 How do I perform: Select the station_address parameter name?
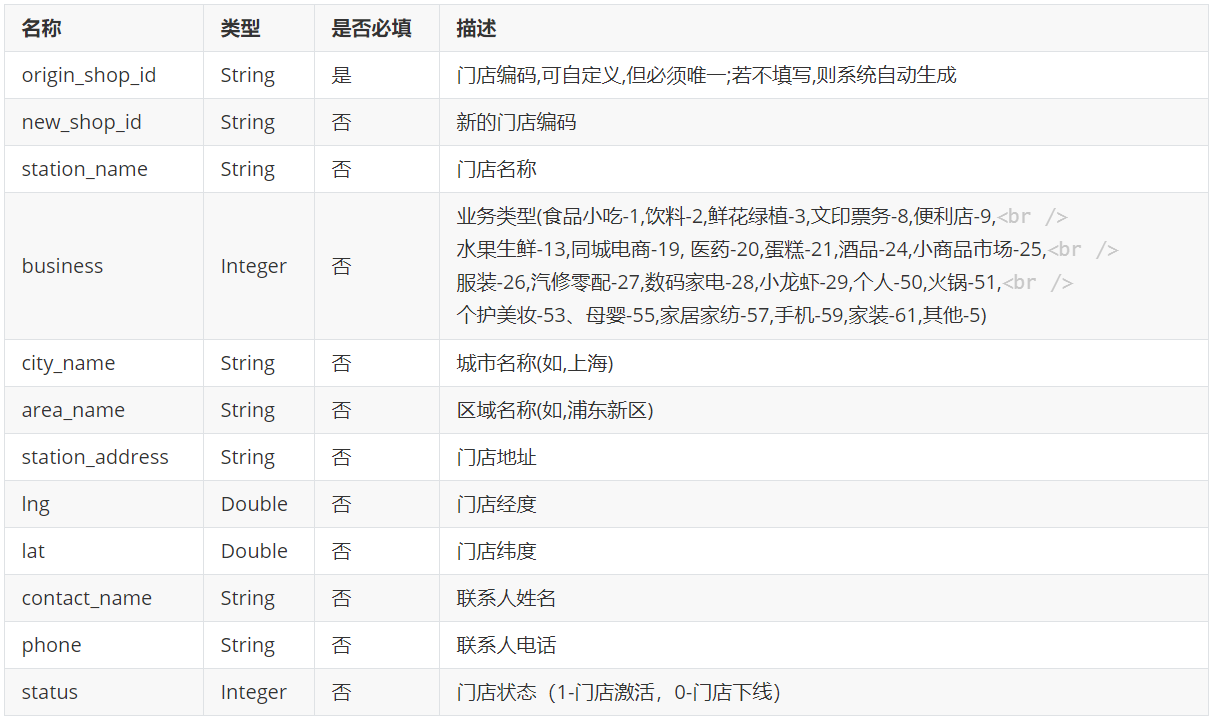point(96,457)
